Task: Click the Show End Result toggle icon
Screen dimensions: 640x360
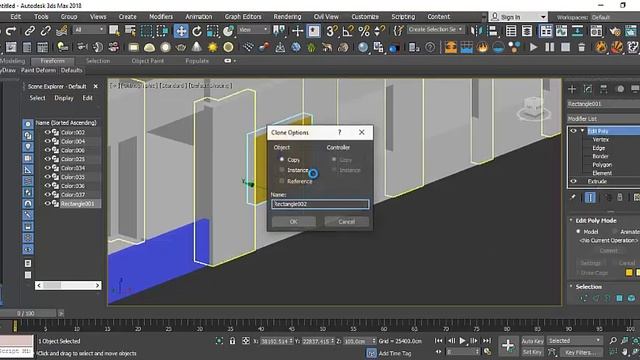Action: tap(590, 198)
